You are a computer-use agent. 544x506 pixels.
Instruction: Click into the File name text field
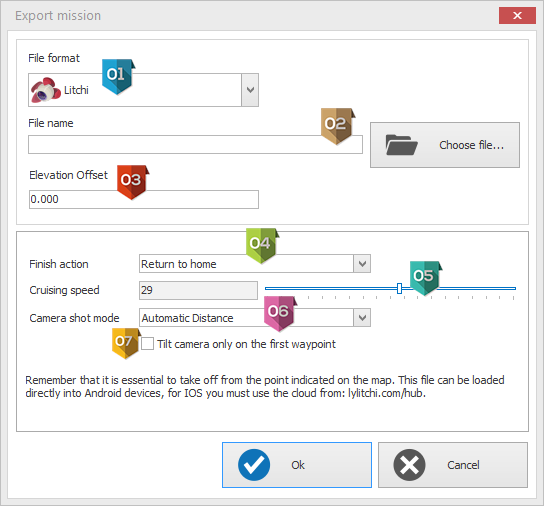tap(195, 144)
